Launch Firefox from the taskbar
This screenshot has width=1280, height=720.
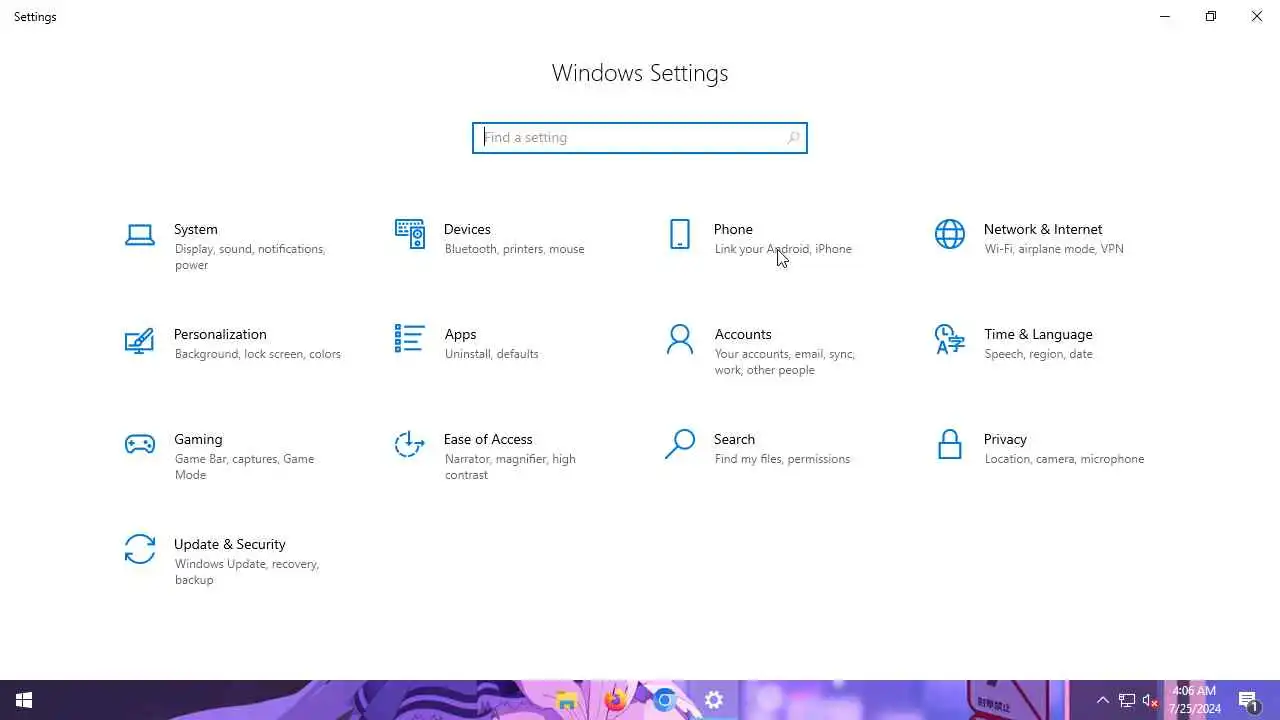click(615, 700)
